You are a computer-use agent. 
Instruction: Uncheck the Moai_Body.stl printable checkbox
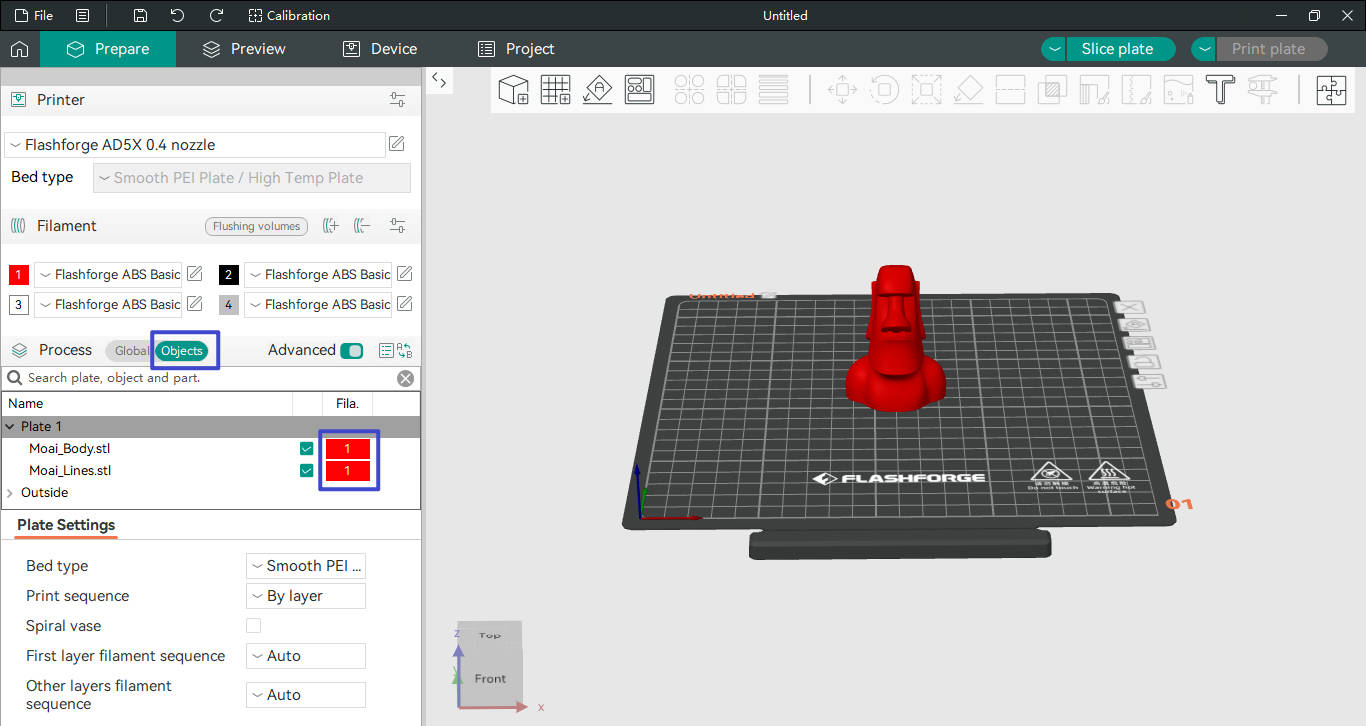(x=307, y=449)
